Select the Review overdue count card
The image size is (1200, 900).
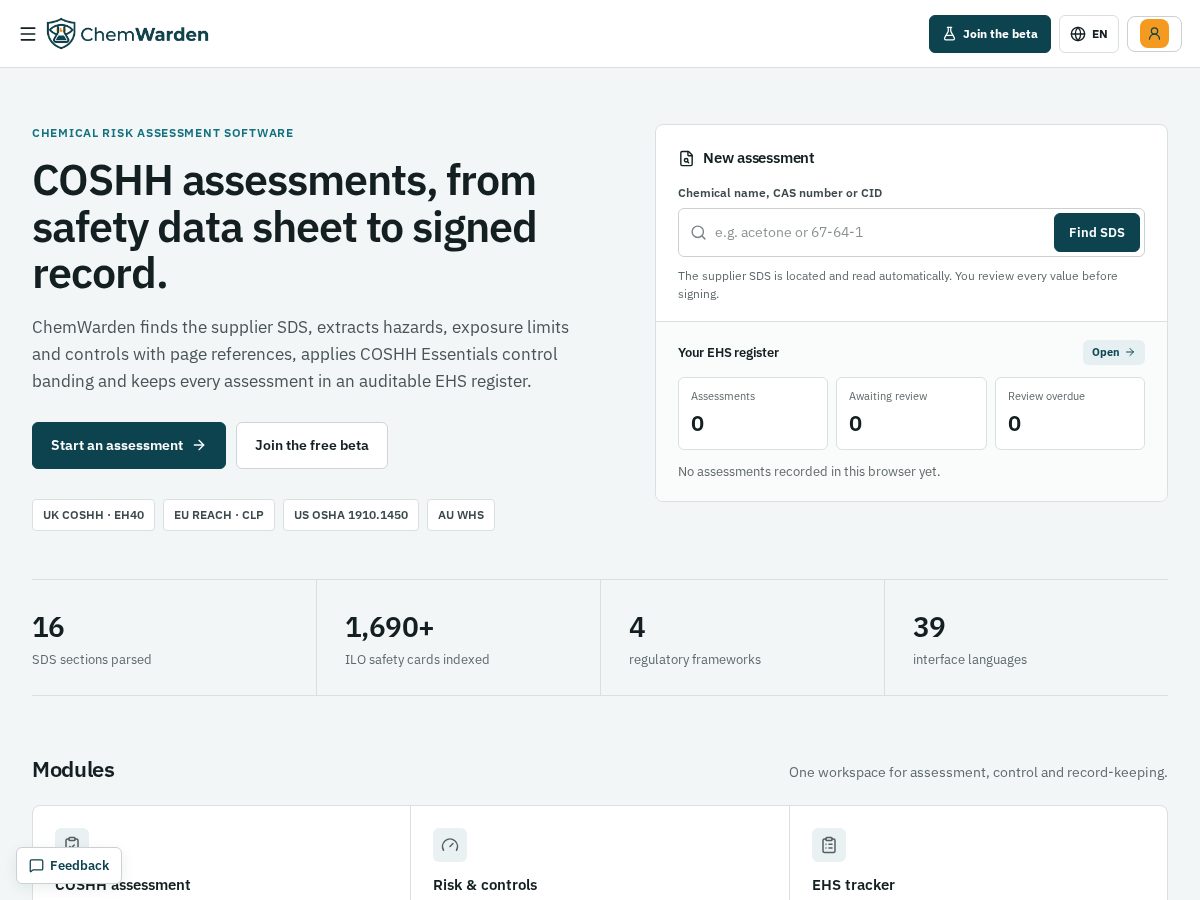click(1070, 413)
